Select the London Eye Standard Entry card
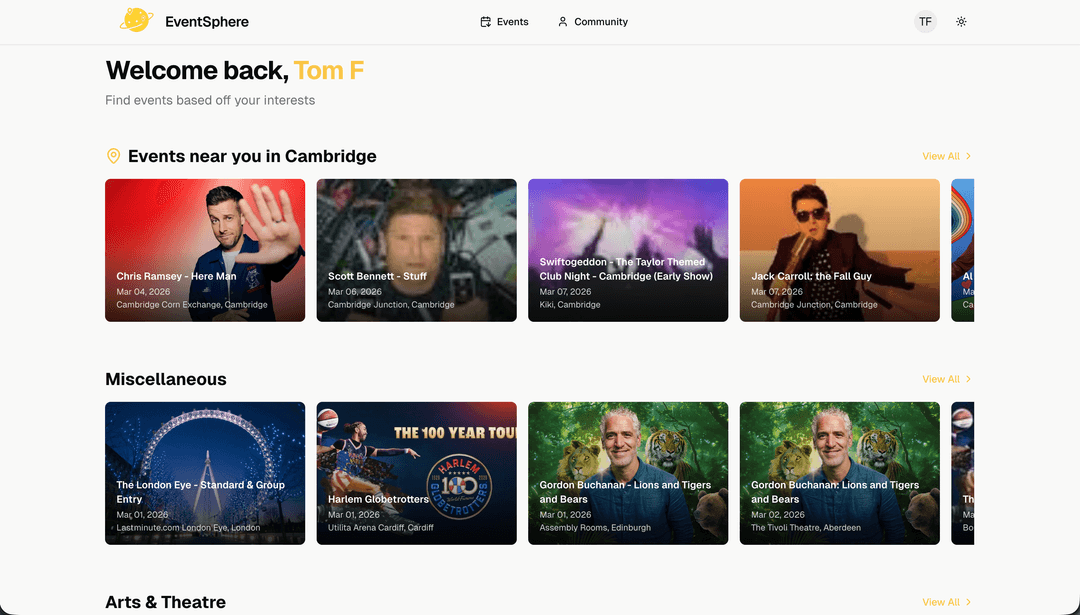Image resolution: width=1080 pixels, height=615 pixels. [204, 473]
